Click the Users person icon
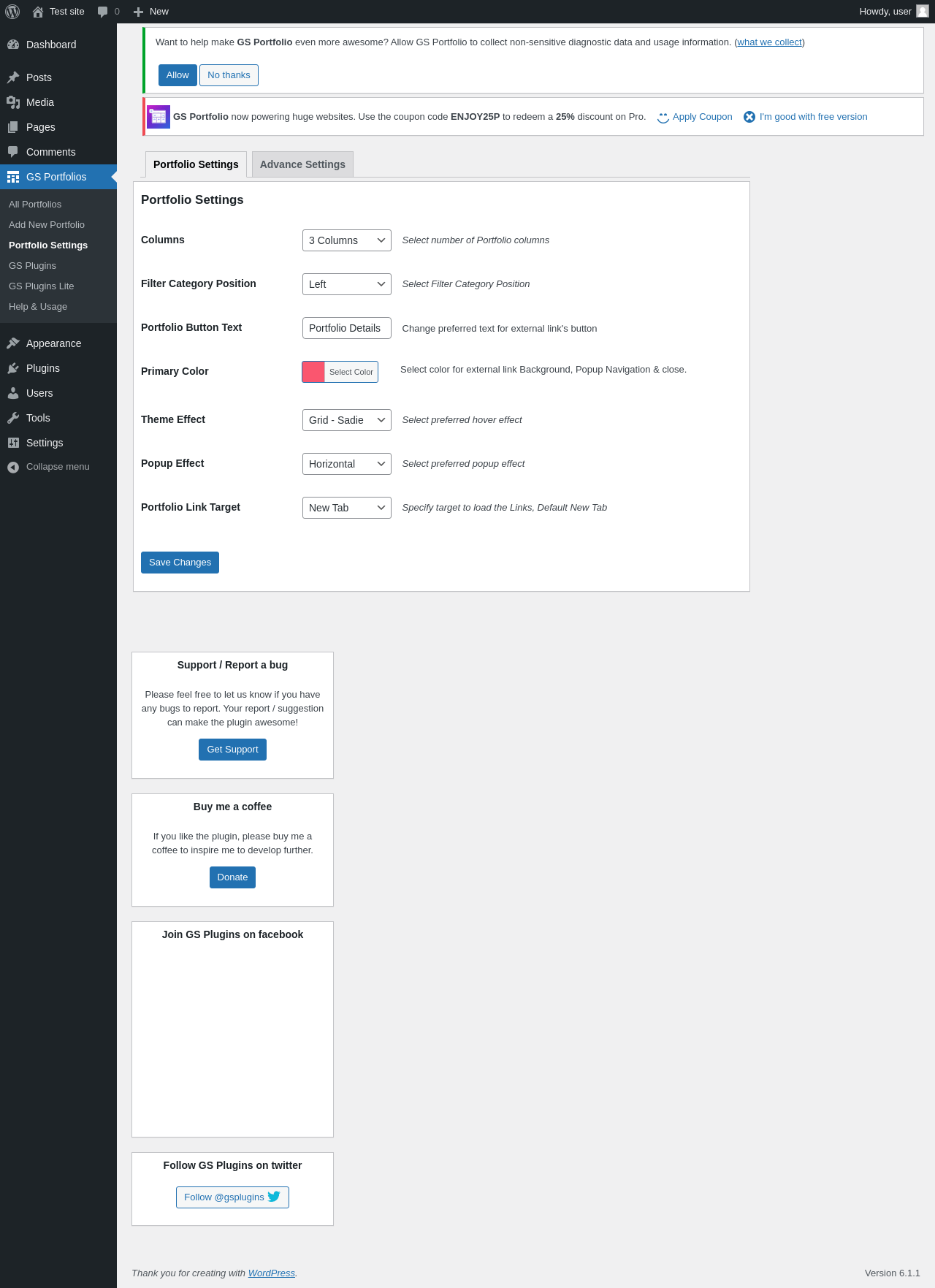This screenshot has width=935, height=1288. point(13,393)
